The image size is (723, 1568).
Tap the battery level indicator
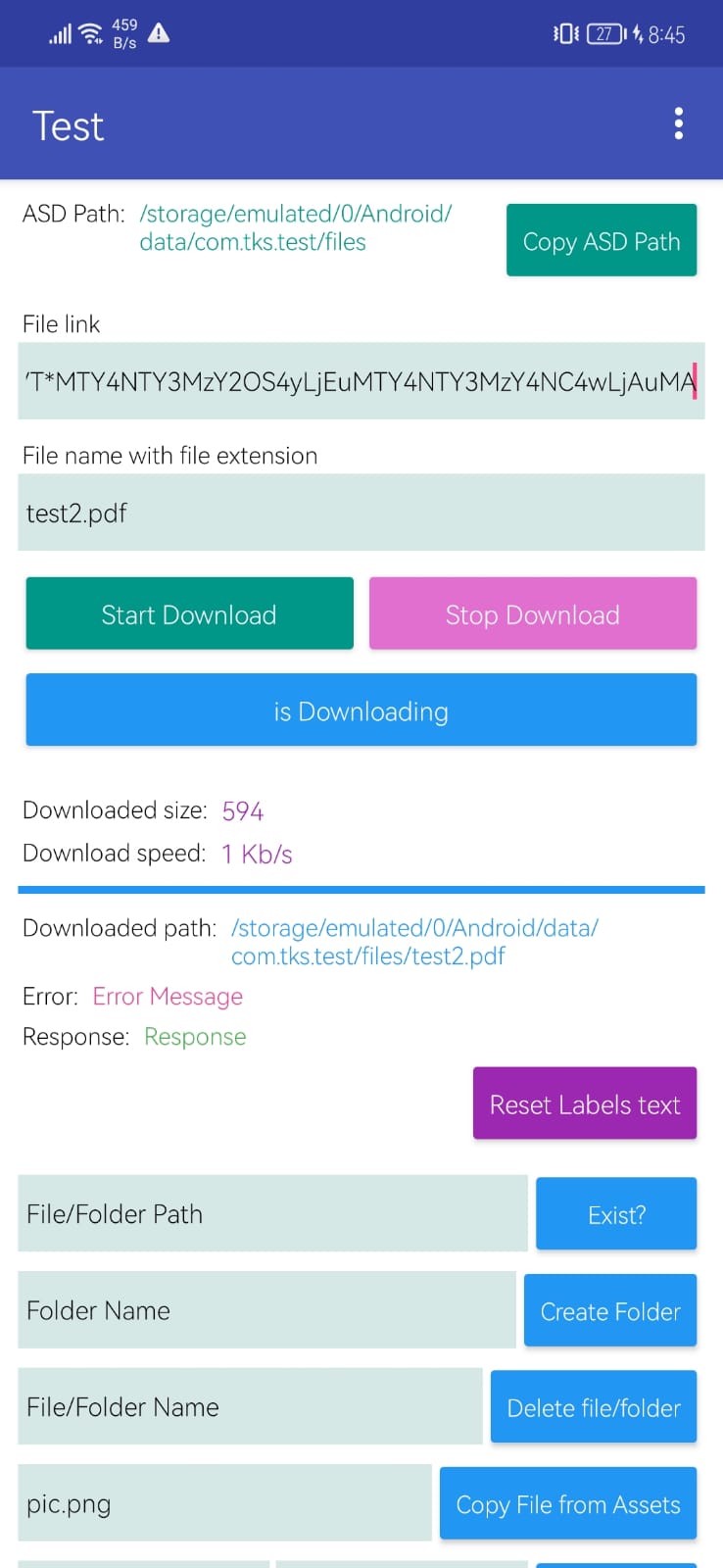pyautogui.click(x=607, y=34)
